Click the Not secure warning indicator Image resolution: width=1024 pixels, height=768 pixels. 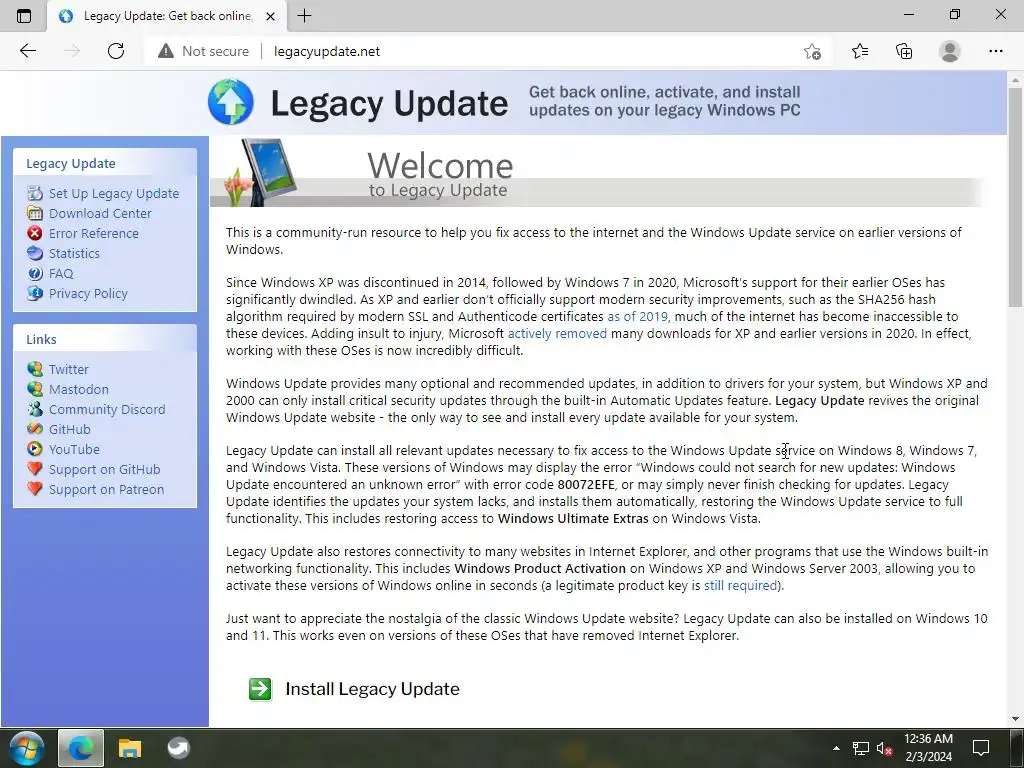coord(203,51)
